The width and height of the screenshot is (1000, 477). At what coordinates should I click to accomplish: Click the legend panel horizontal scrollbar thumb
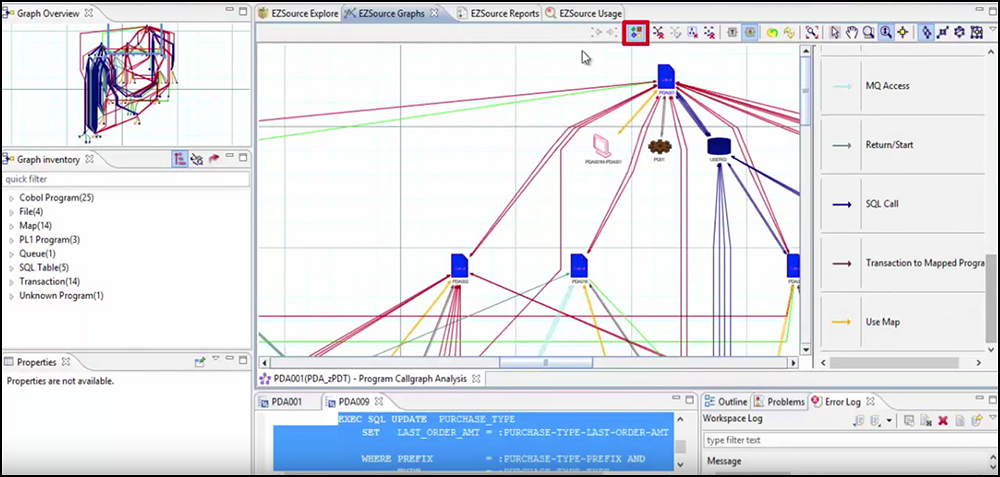(x=894, y=362)
